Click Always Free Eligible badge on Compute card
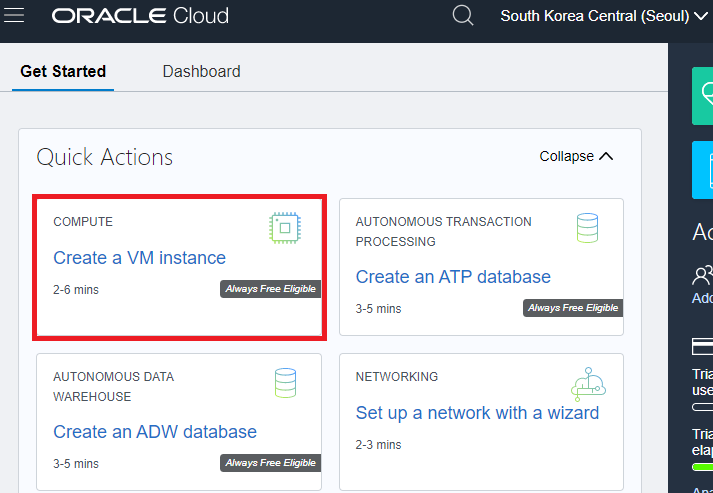Image resolution: width=713 pixels, height=493 pixels. click(x=271, y=289)
